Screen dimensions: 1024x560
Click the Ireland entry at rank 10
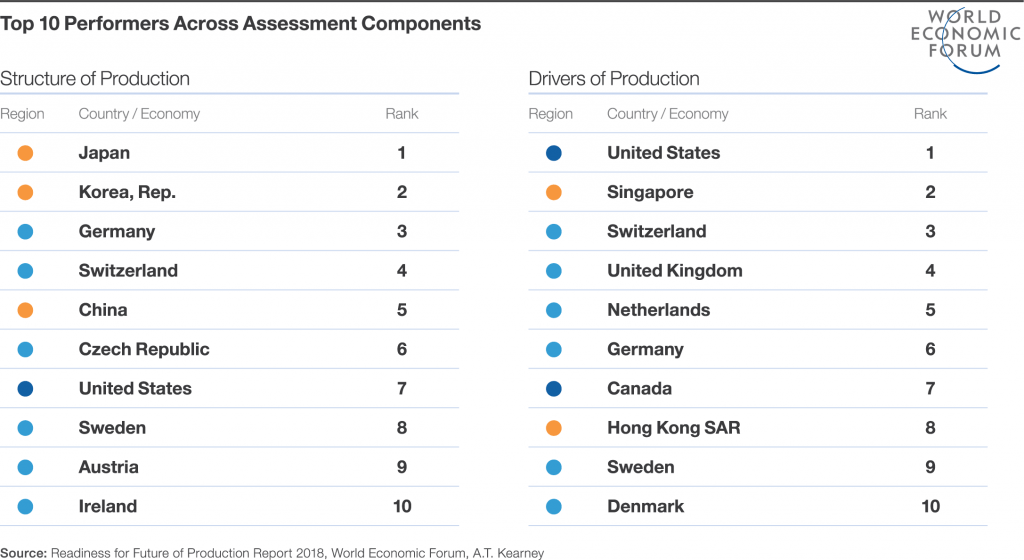108,506
